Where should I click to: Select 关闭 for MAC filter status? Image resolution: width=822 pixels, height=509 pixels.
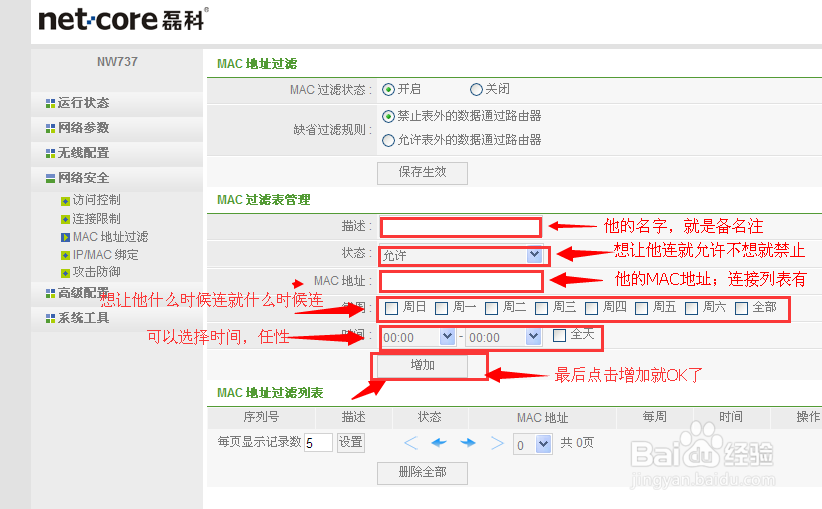(x=476, y=90)
